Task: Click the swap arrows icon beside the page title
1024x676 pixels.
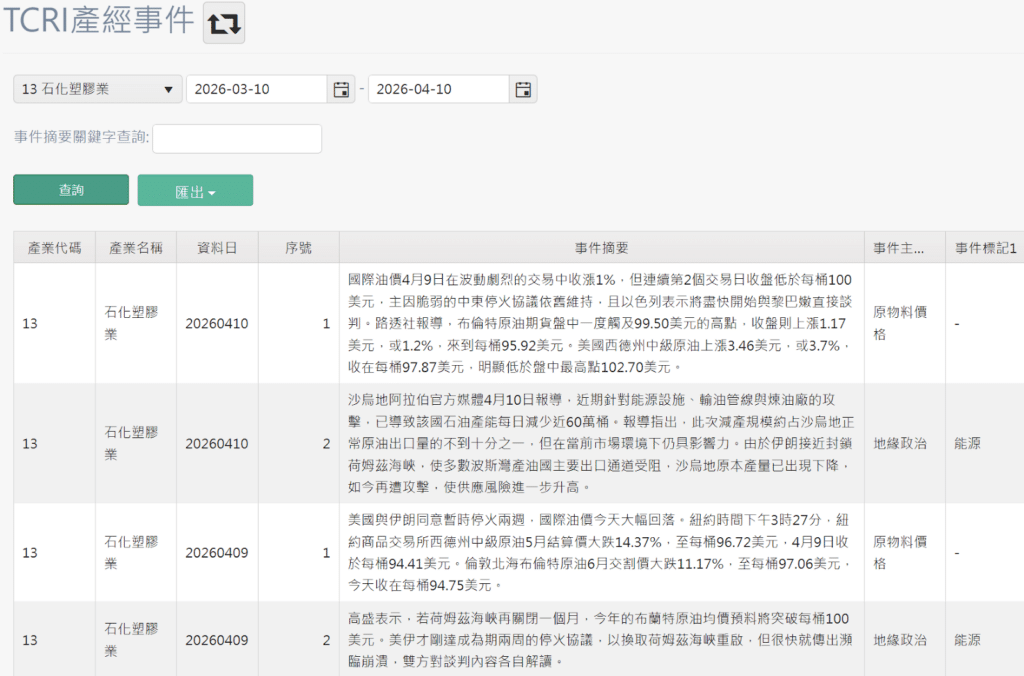Action: (x=224, y=23)
